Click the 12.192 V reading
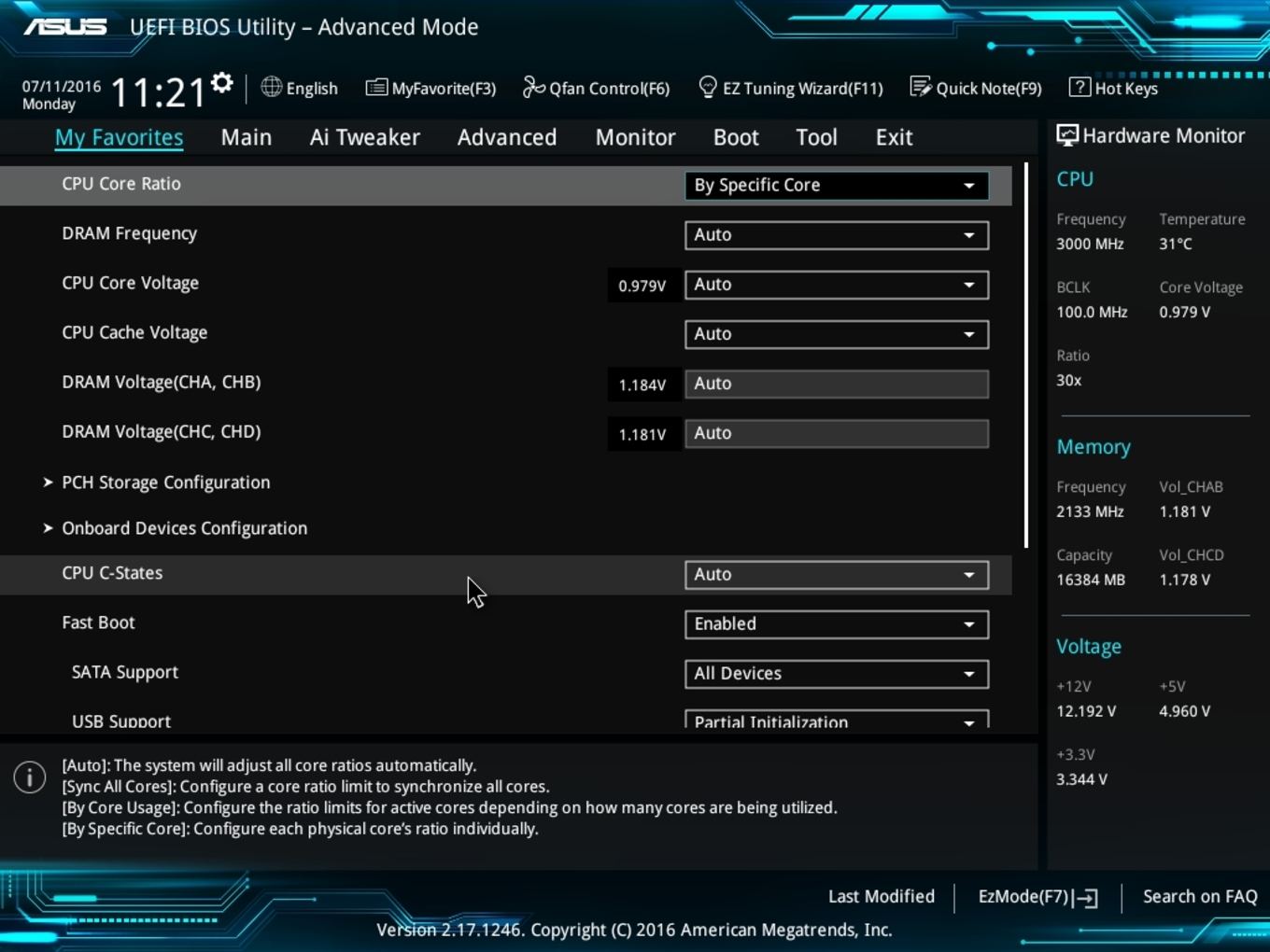The image size is (1270, 952). 1086,711
